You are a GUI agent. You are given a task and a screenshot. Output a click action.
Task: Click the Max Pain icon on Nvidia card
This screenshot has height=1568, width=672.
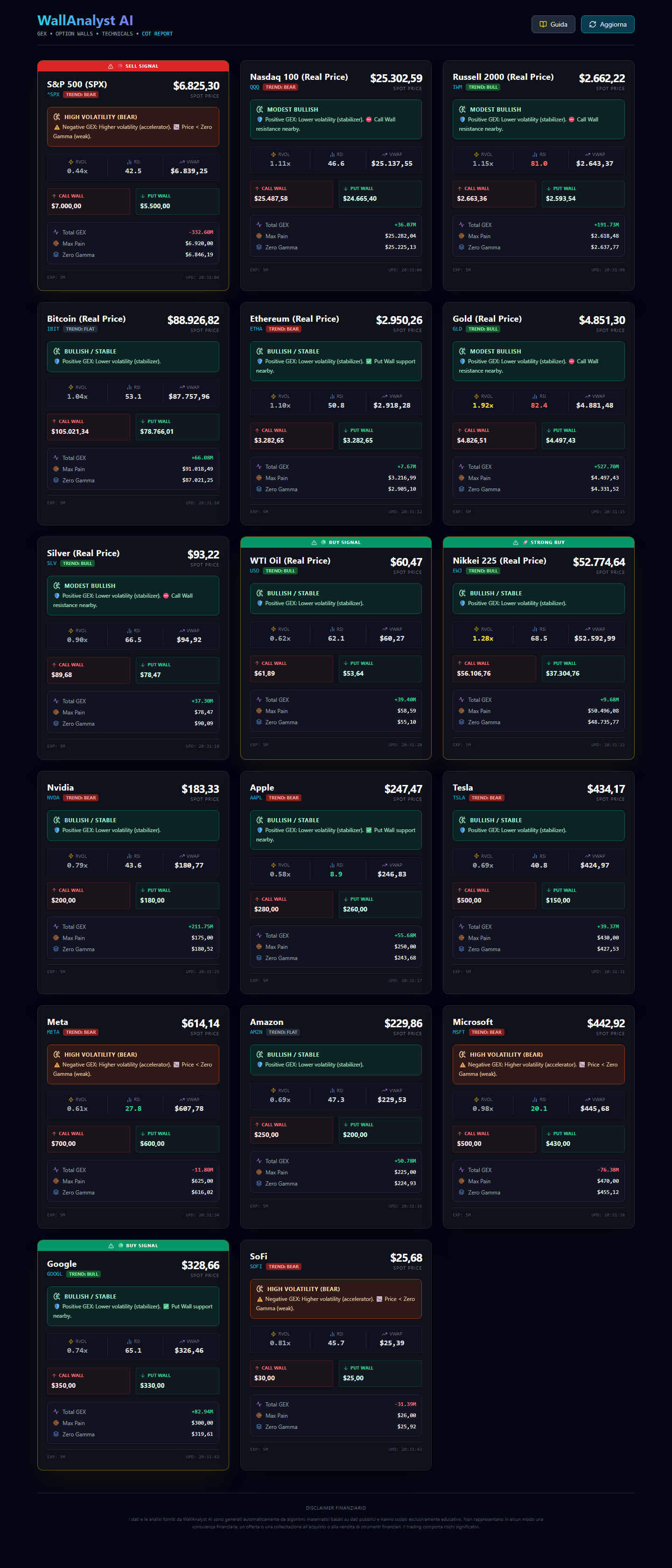(x=56, y=938)
